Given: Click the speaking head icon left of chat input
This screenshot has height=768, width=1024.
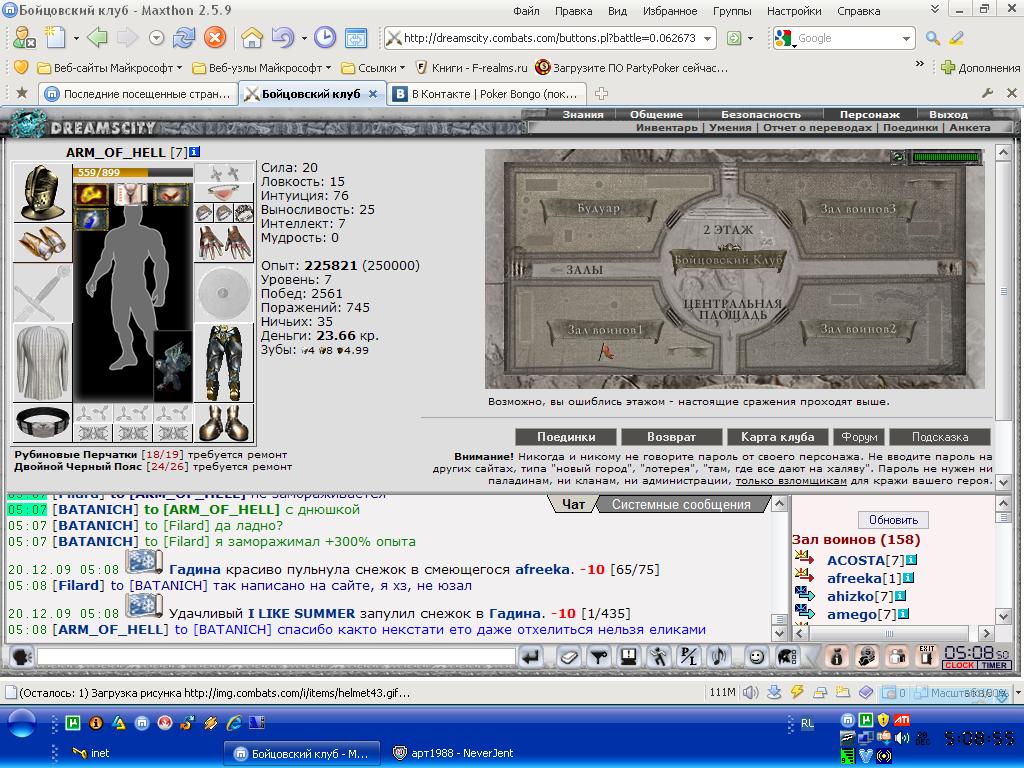Looking at the screenshot, I should coord(22,656).
